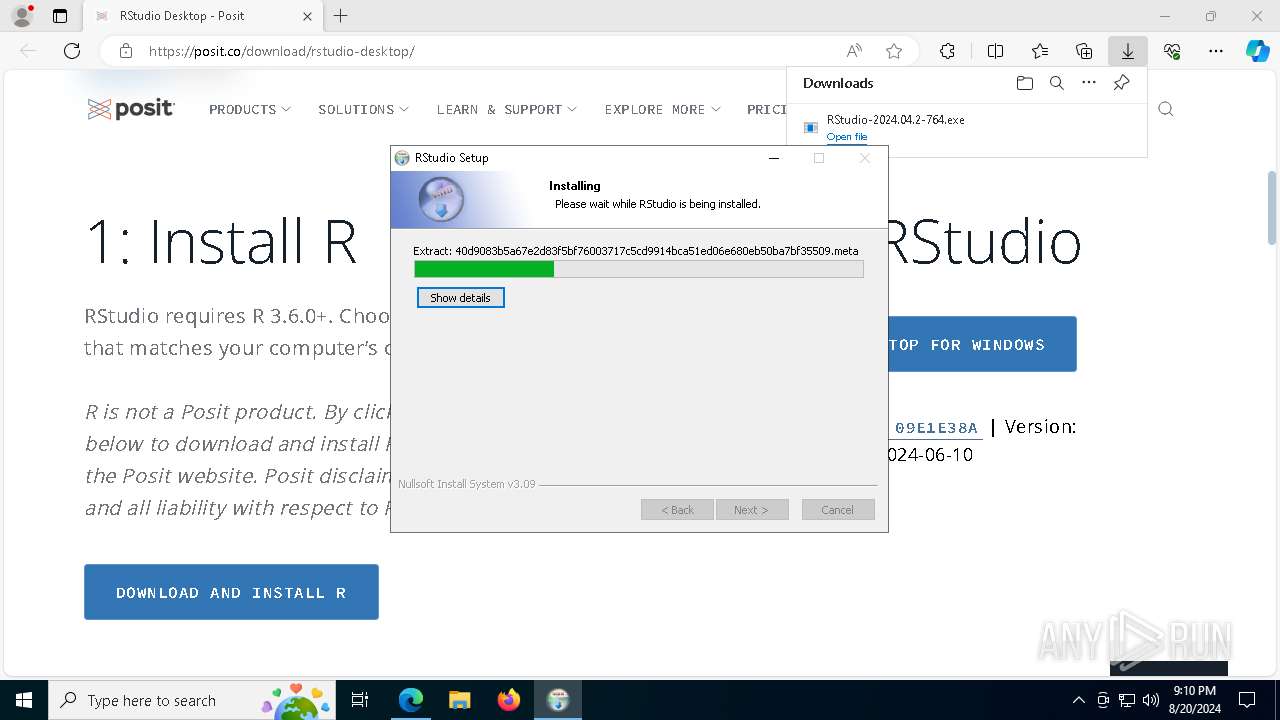This screenshot has height=720, width=1280.
Task: Launch Firefox from the taskbar
Action: [x=508, y=700]
